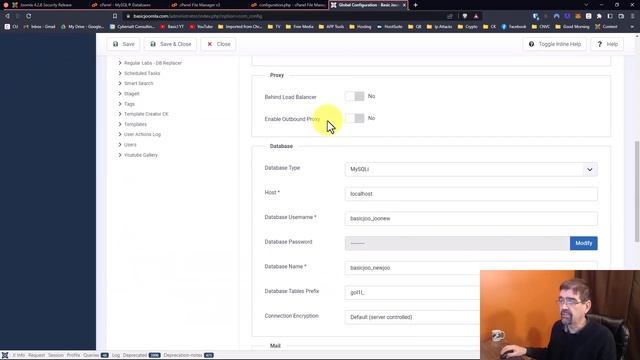
Task: Click the Save button in the toolbar
Action: 123,44
